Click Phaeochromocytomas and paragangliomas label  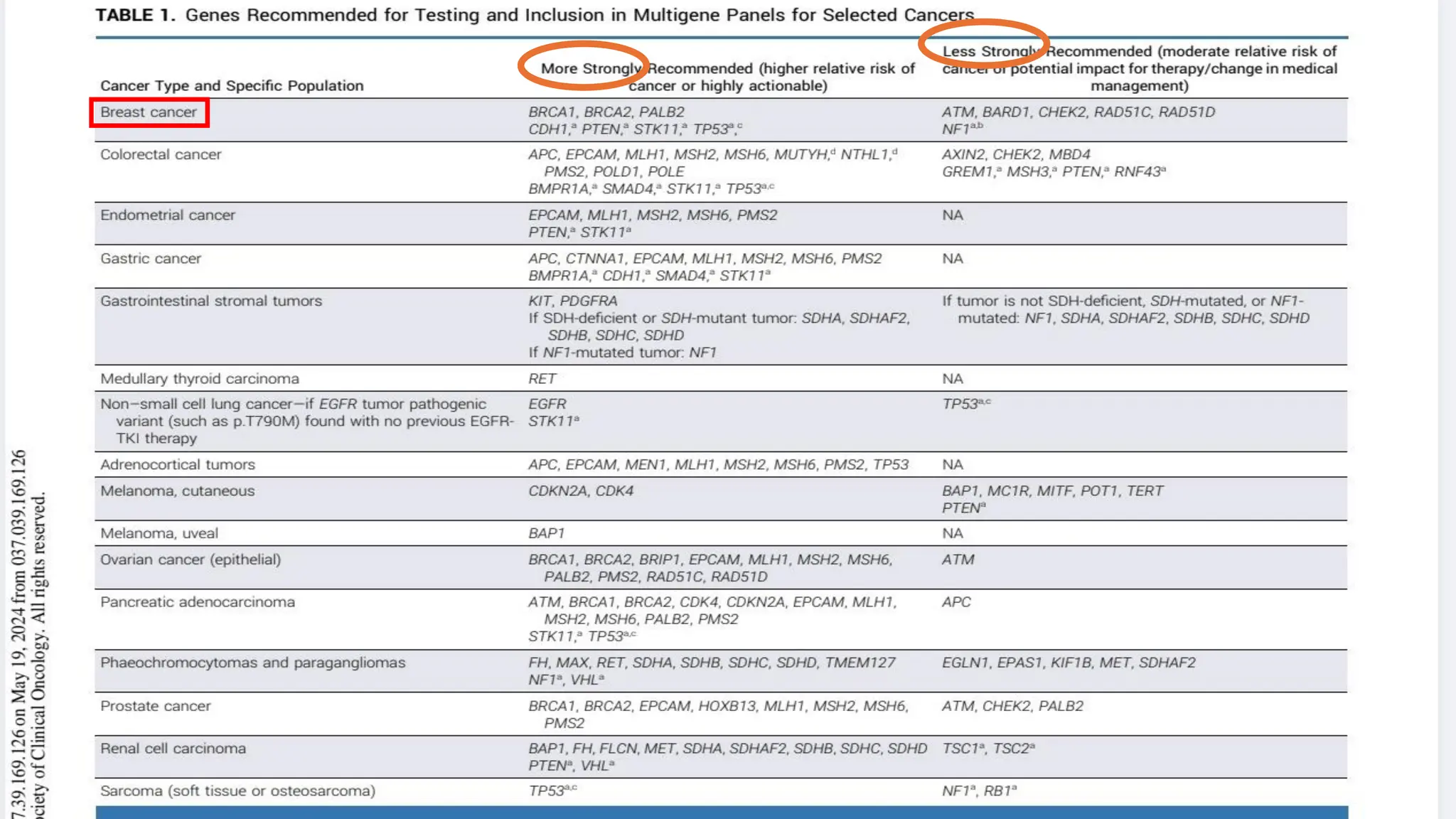pos(253,663)
